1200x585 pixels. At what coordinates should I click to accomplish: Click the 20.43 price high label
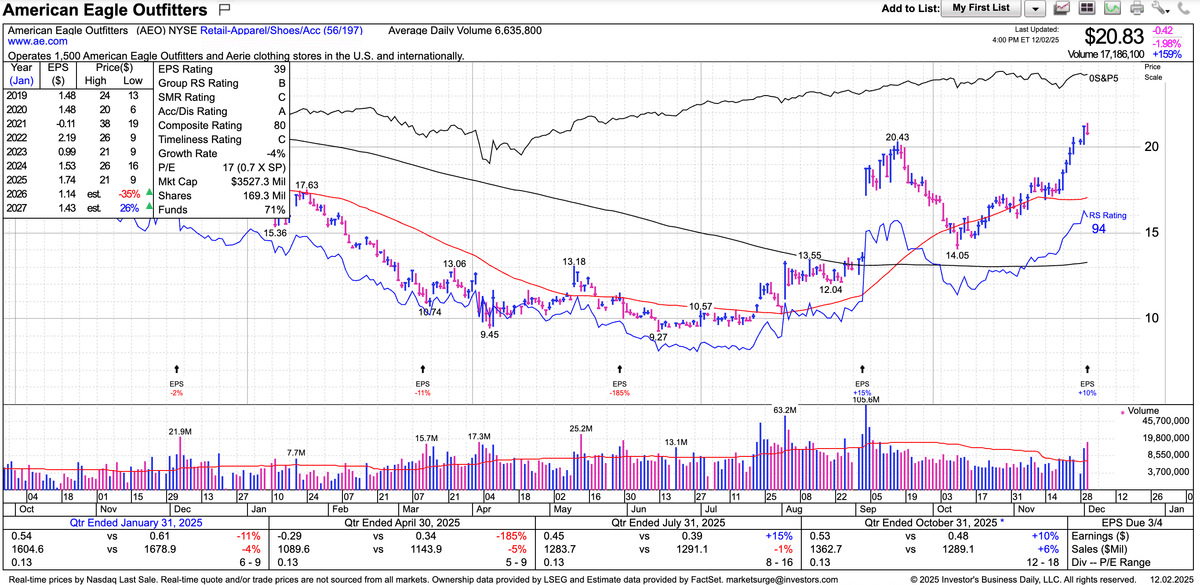click(x=897, y=137)
